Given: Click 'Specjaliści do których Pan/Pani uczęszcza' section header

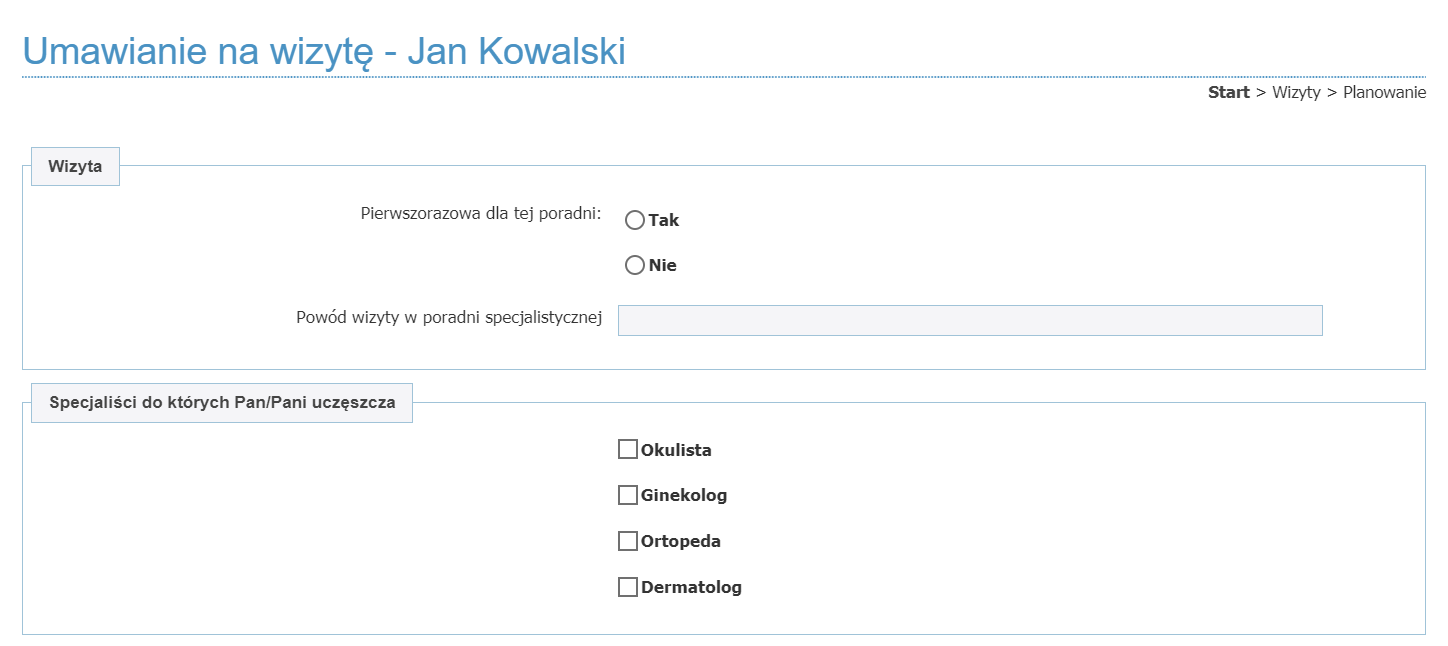Looking at the screenshot, I should click(x=222, y=403).
